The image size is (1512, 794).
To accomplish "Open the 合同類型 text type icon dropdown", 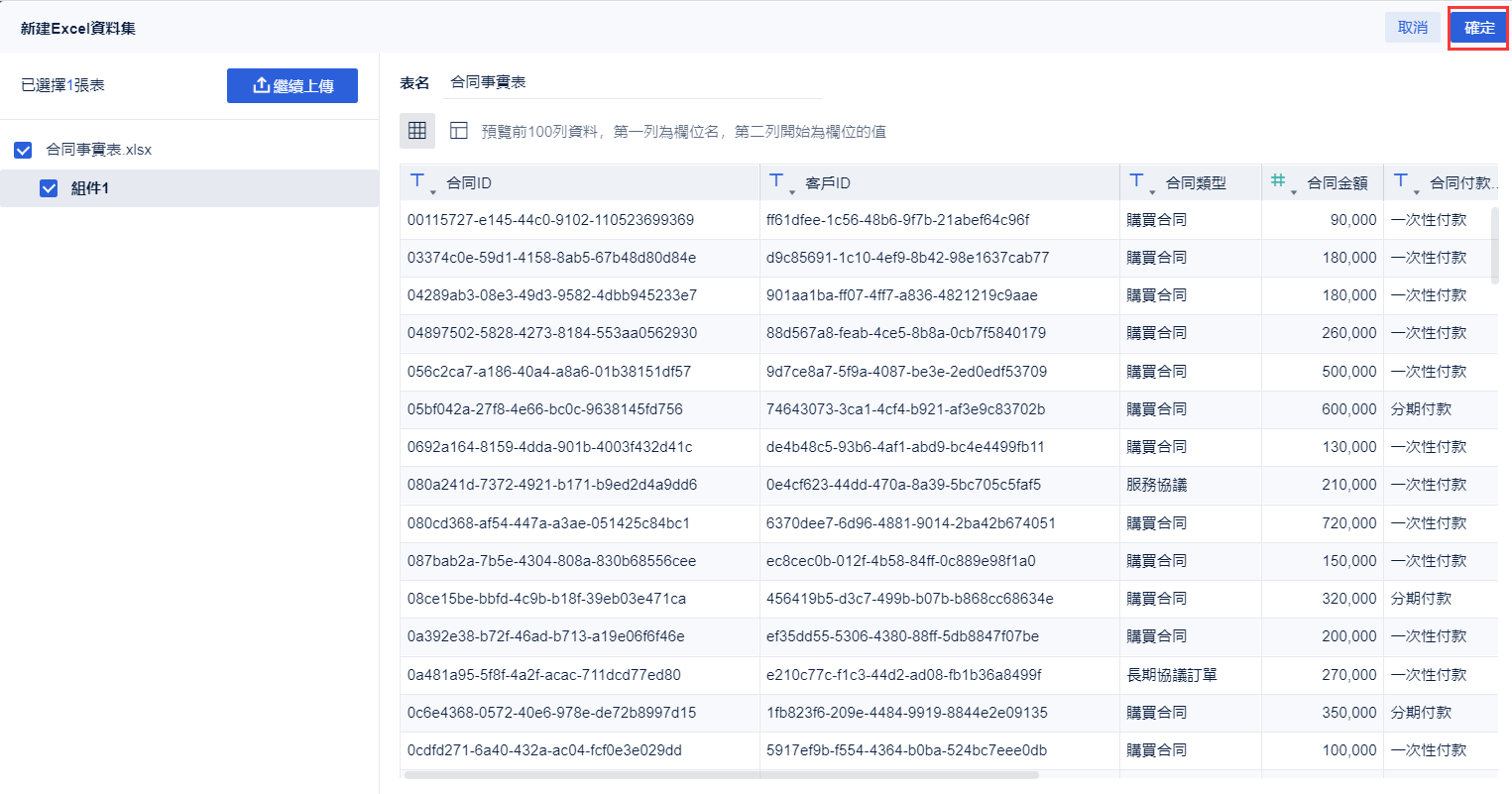I will 1140,182.
